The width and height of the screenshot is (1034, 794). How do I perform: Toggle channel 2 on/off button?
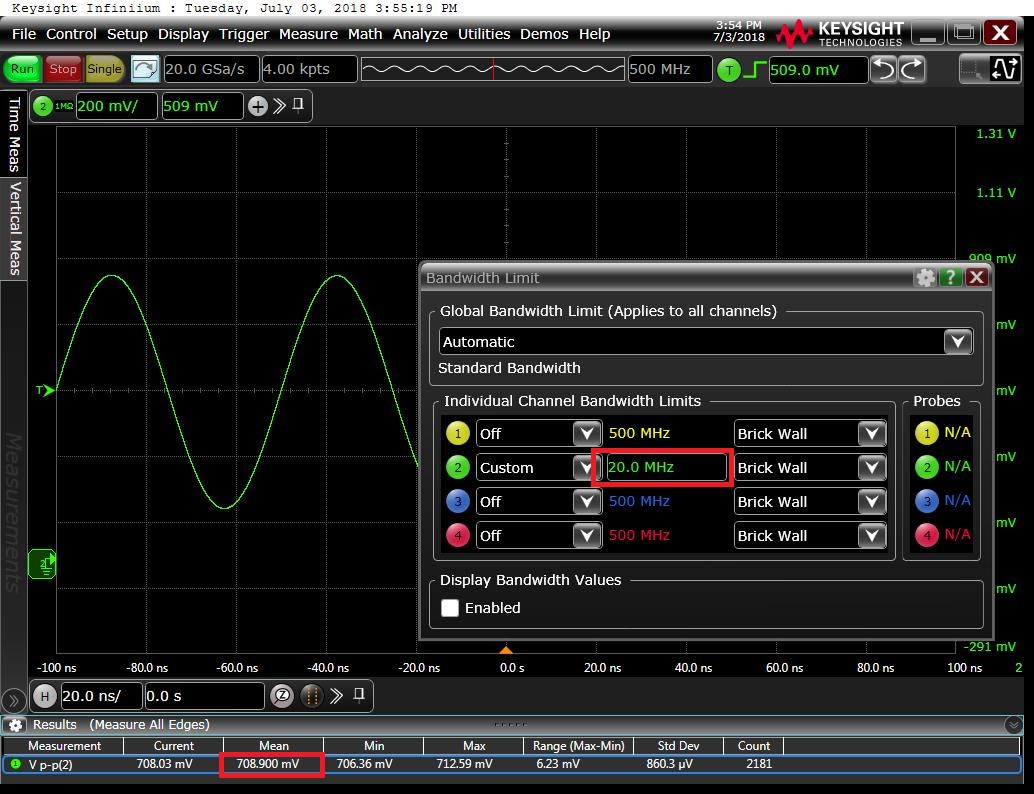43,106
